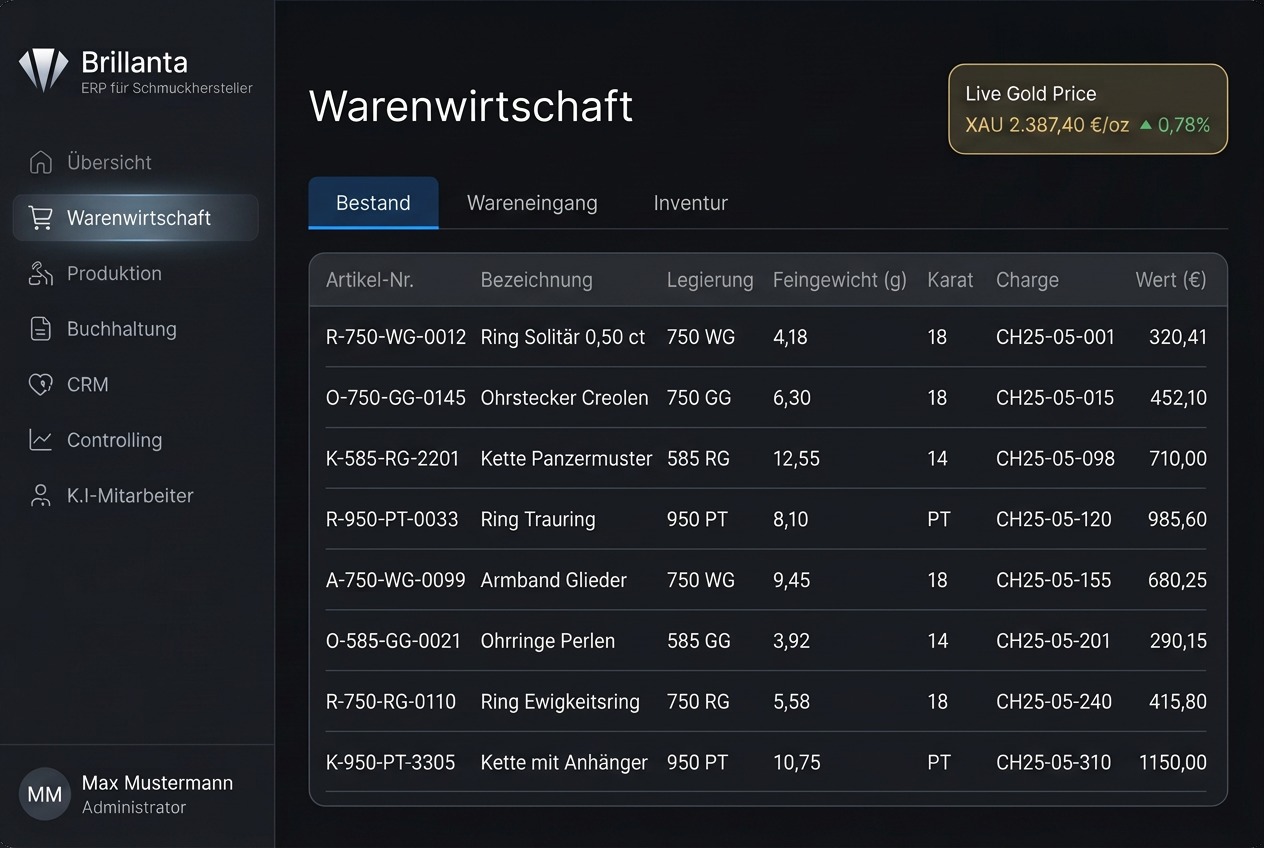Viewport: 1264px width, 848px height.
Task: Click the Warenwirtschaft page heading
Action: coord(471,106)
